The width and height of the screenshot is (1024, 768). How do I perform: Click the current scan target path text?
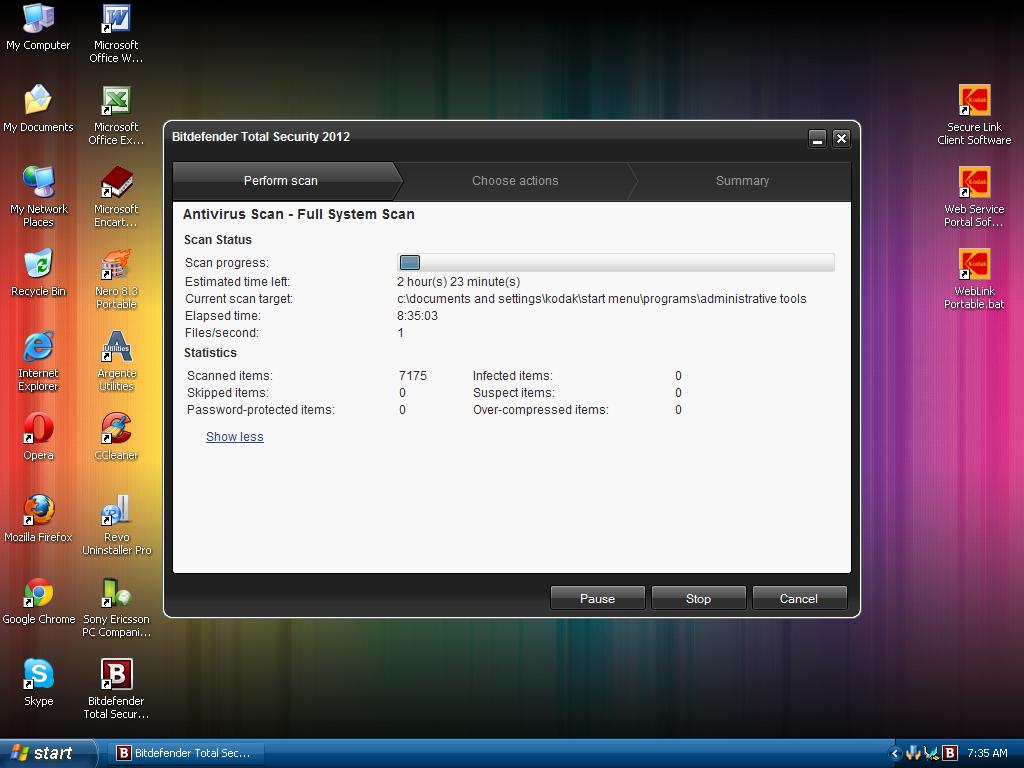(x=601, y=299)
